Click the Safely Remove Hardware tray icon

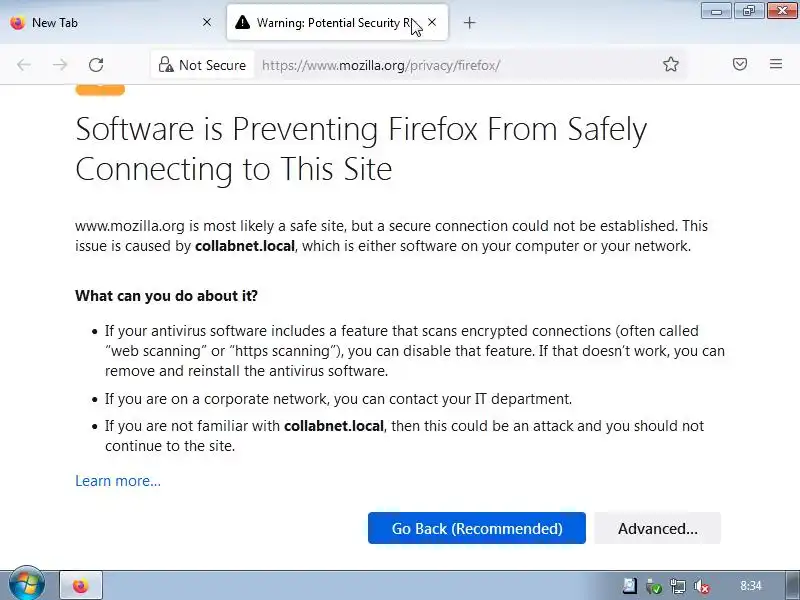654,586
